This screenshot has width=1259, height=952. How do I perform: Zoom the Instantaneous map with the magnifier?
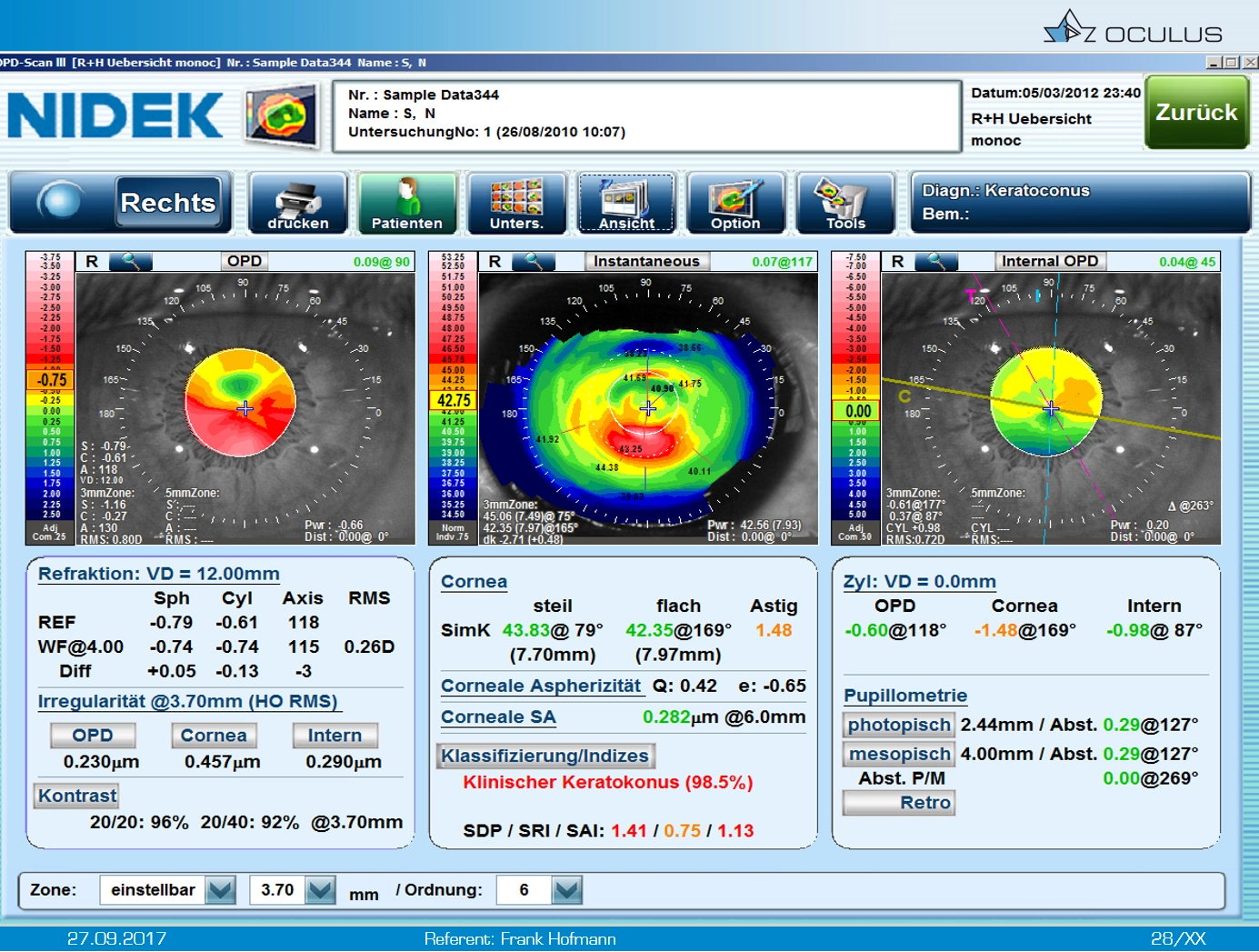[534, 262]
